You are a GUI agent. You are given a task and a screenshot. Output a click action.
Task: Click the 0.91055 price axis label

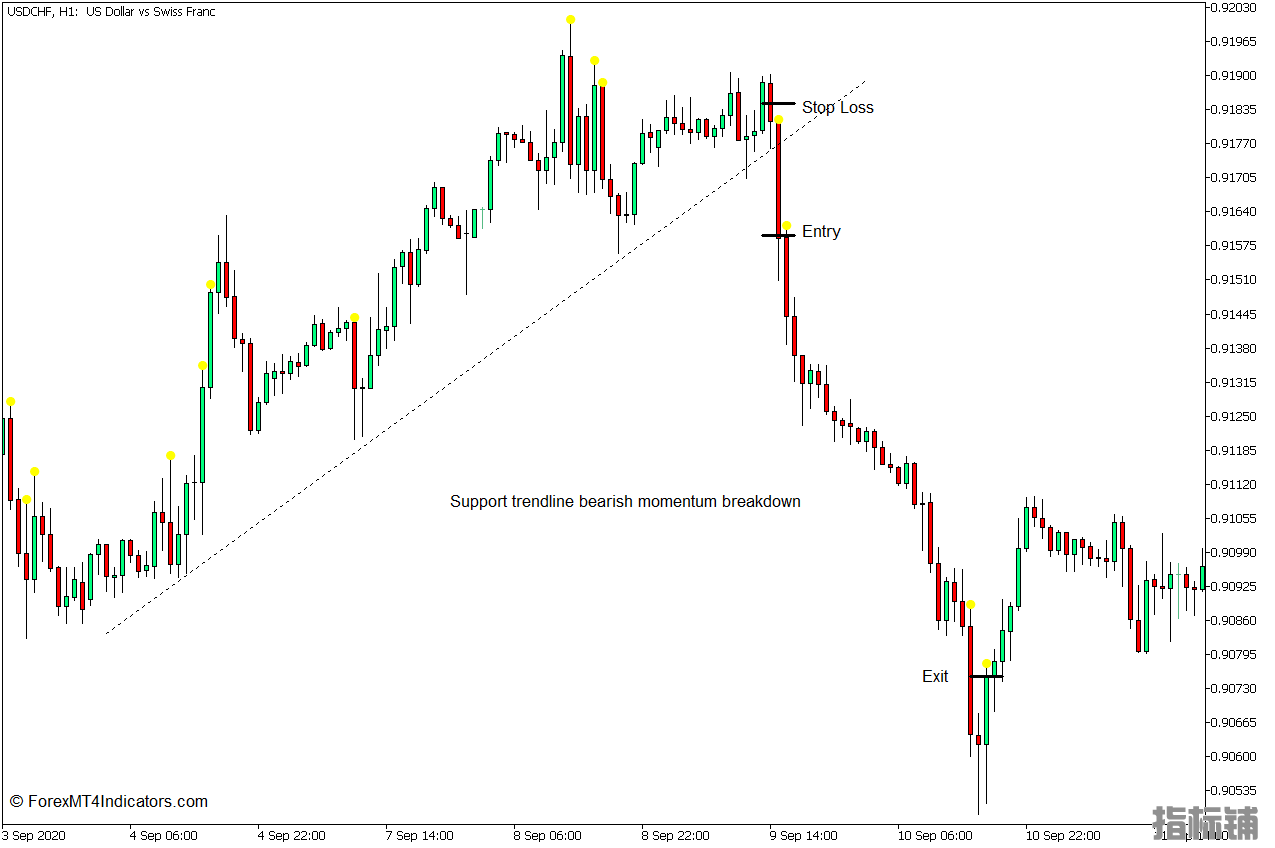1233,519
